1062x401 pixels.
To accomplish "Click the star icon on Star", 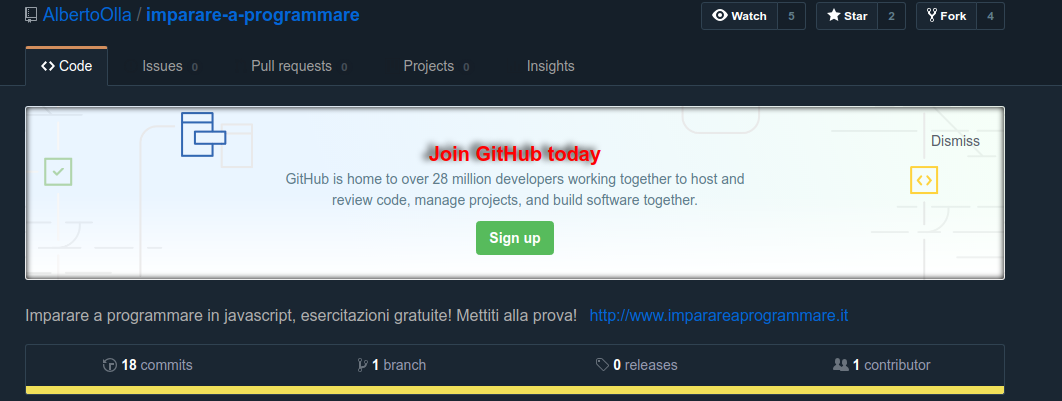I will tap(834, 16).
